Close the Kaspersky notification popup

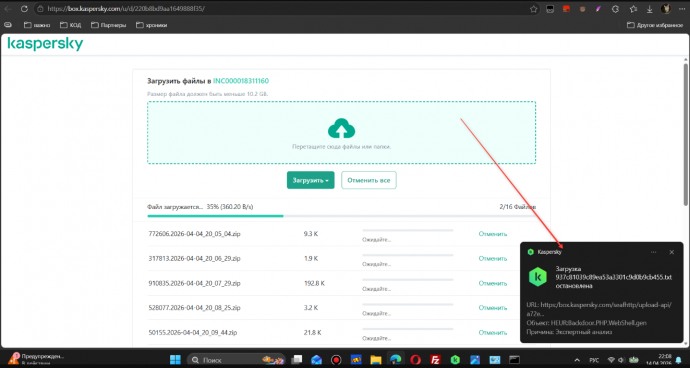pyautogui.click(x=672, y=252)
